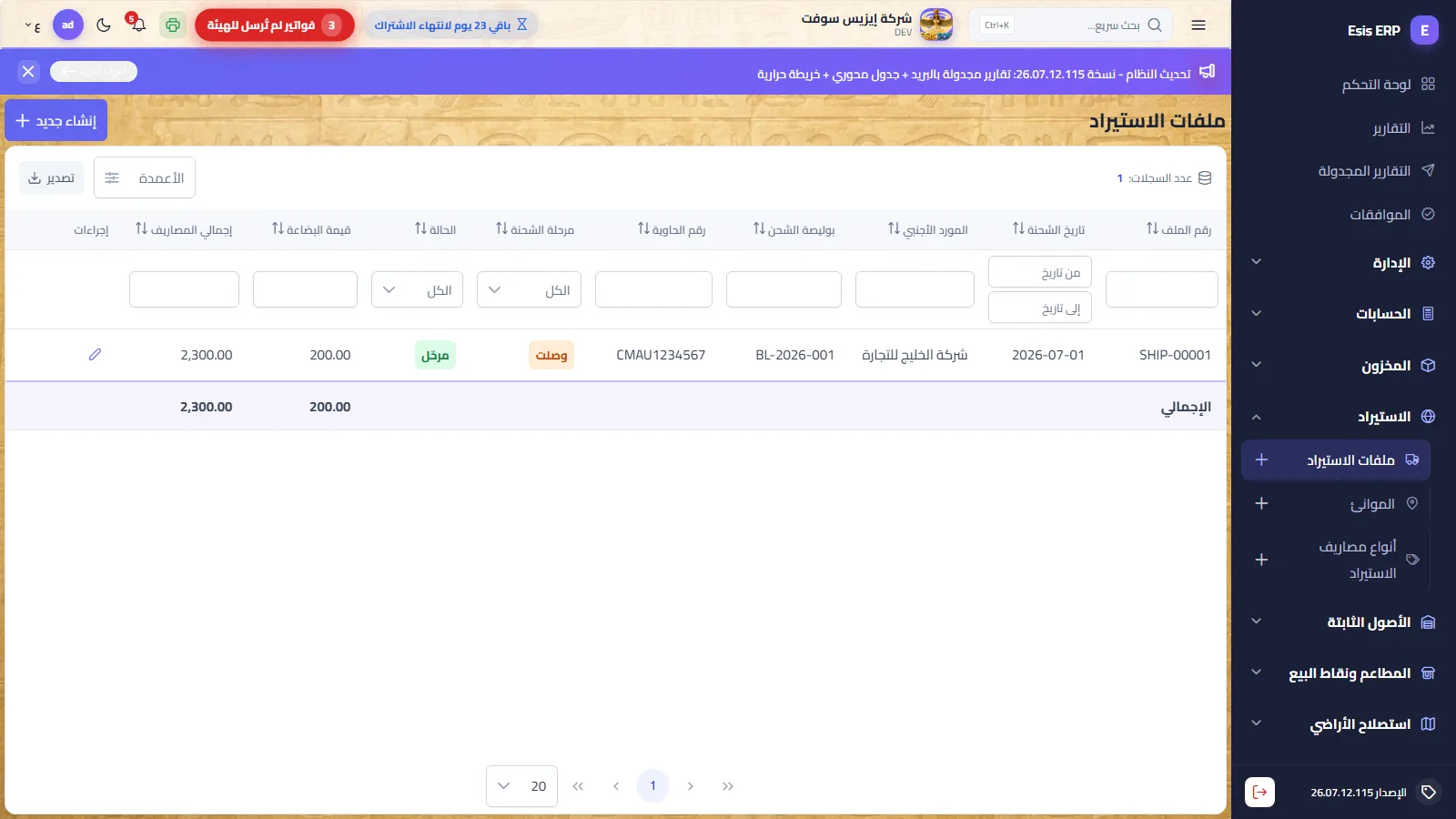This screenshot has width=1456, height=819.
Task: Click unsent invoices red badge button
Action: tap(275, 25)
